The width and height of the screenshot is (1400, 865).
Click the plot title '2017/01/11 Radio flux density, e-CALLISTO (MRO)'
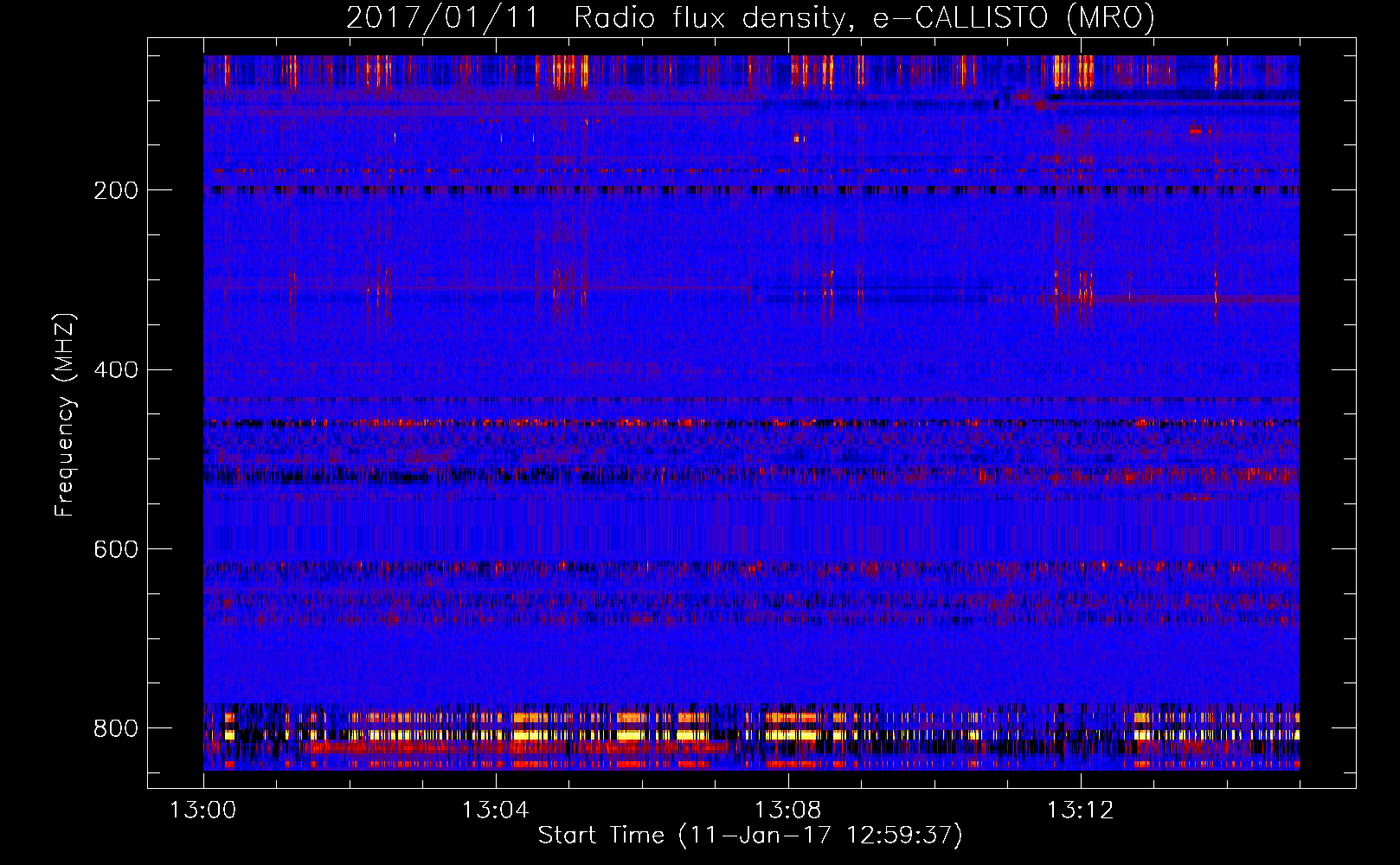[x=750, y=17]
